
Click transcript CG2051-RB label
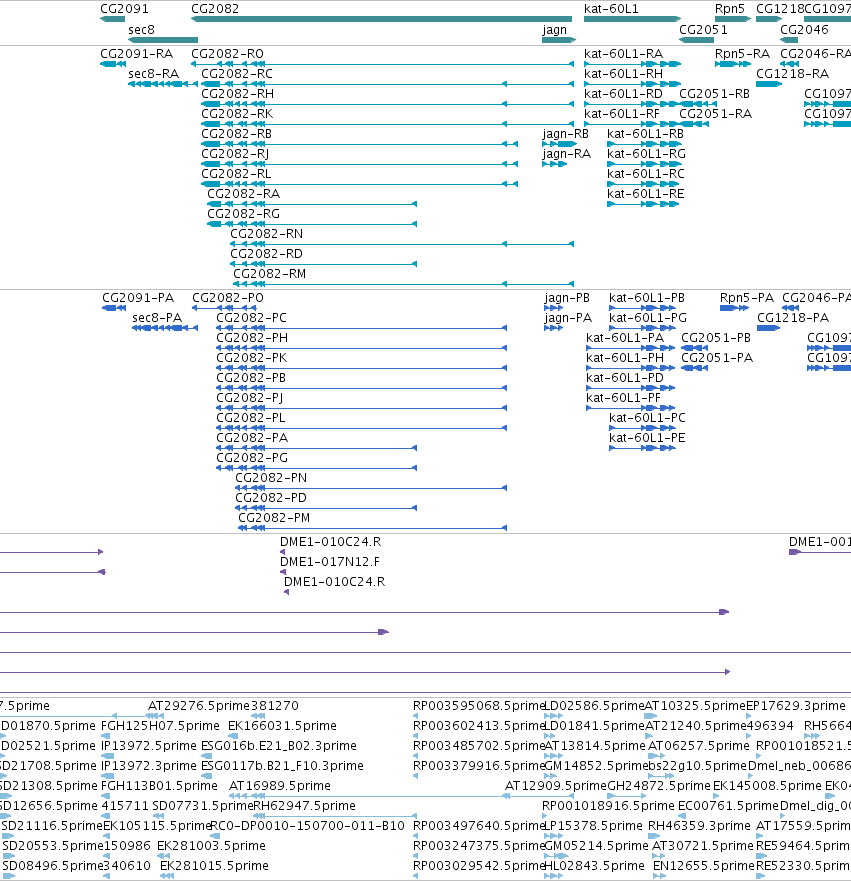pos(715,94)
